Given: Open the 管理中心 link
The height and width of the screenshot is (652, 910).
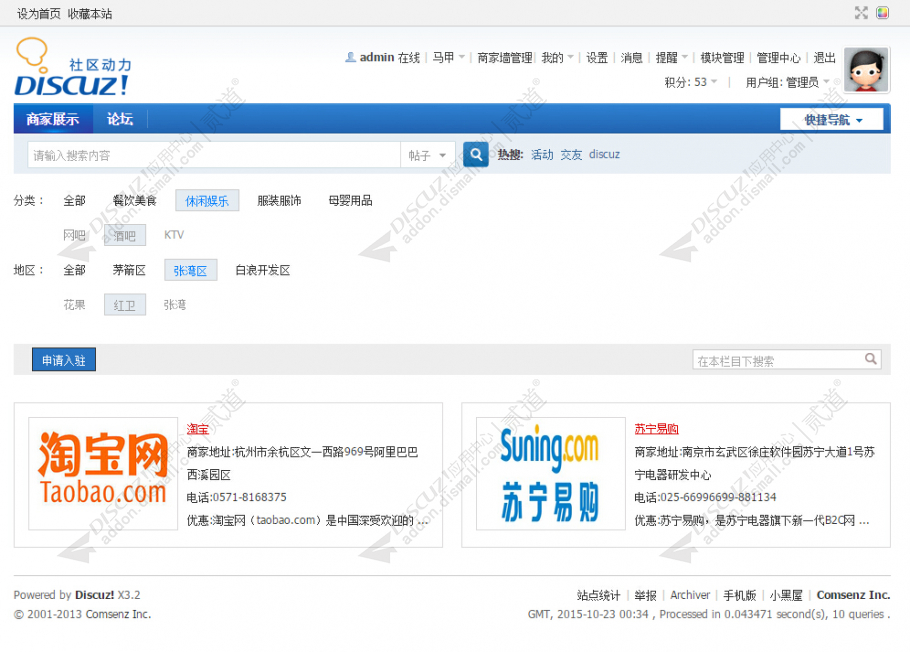Looking at the screenshot, I should [x=779, y=57].
